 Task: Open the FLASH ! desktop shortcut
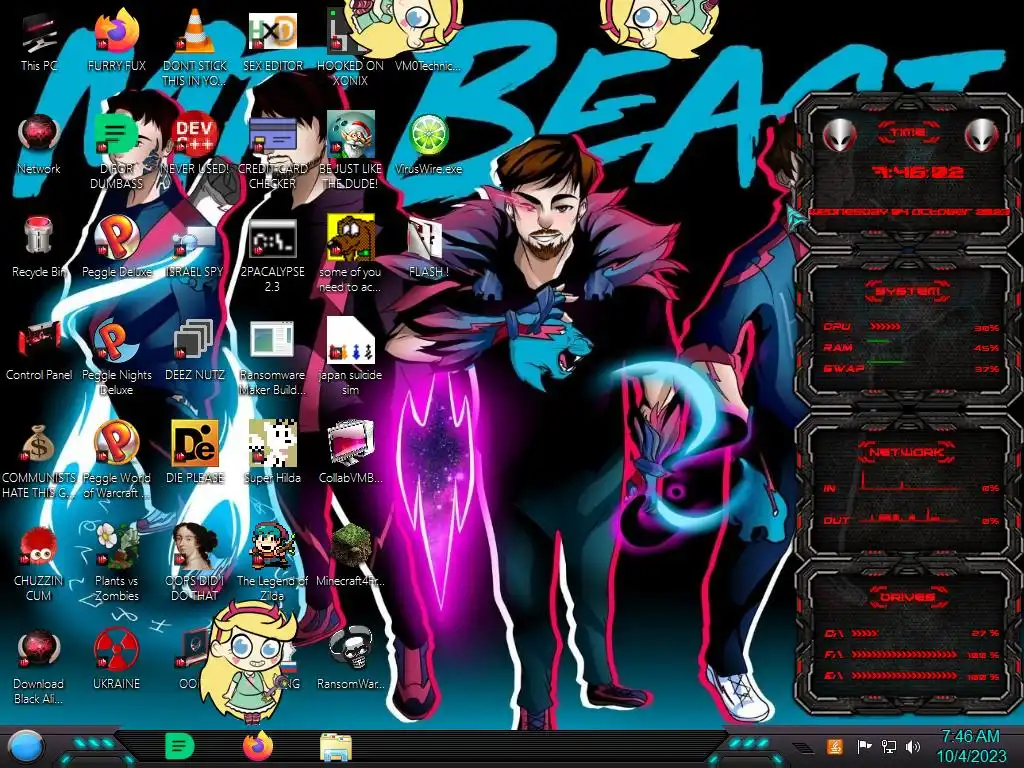pyautogui.click(x=425, y=239)
